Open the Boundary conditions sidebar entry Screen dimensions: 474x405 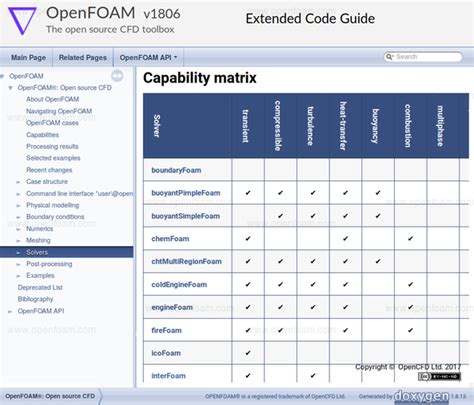coord(55,217)
